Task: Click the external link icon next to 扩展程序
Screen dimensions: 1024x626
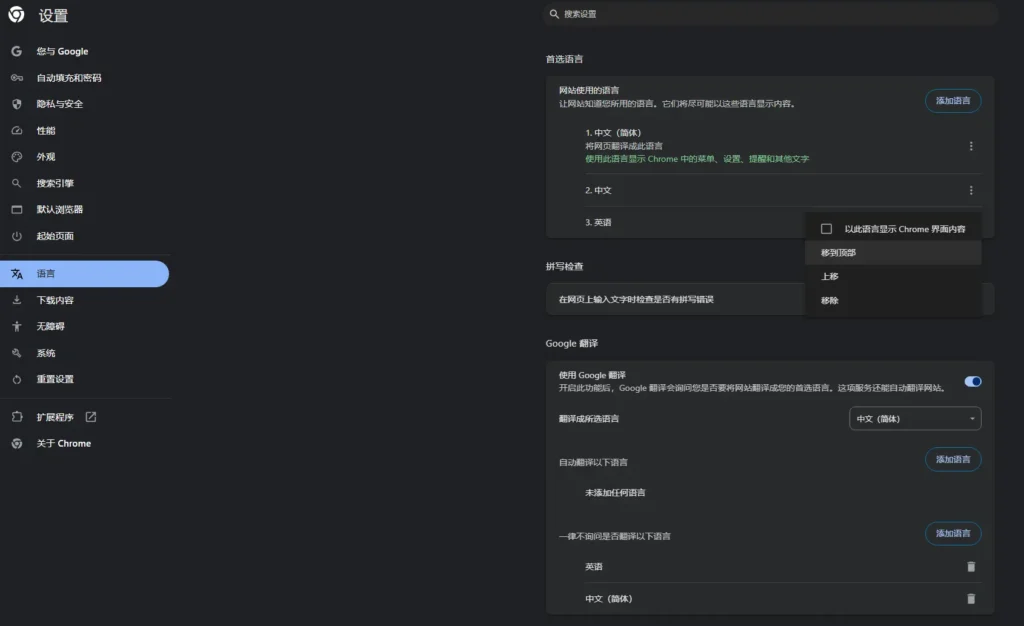Action: [x=91, y=416]
